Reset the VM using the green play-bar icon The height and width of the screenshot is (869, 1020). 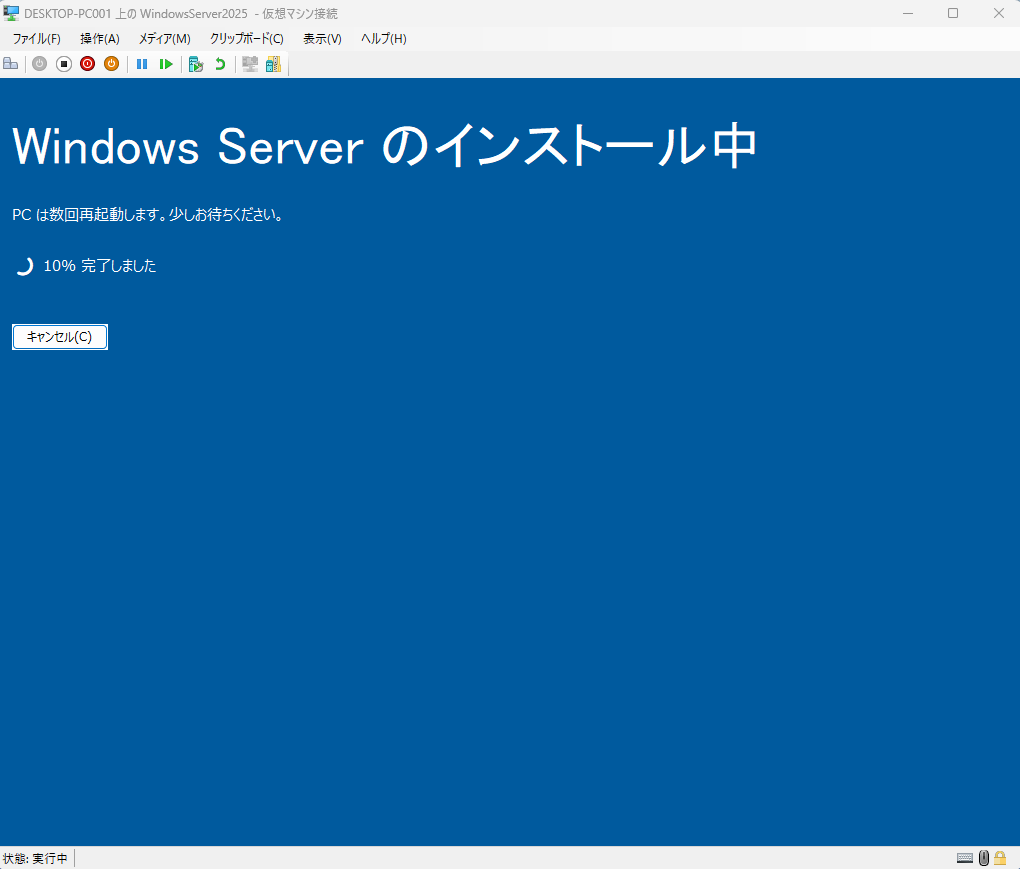(166, 64)
